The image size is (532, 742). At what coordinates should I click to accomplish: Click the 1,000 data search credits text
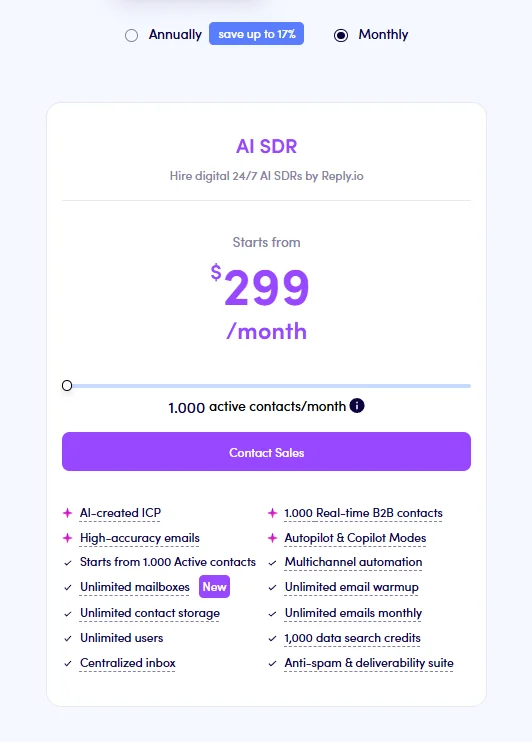[x=353, y=638]
